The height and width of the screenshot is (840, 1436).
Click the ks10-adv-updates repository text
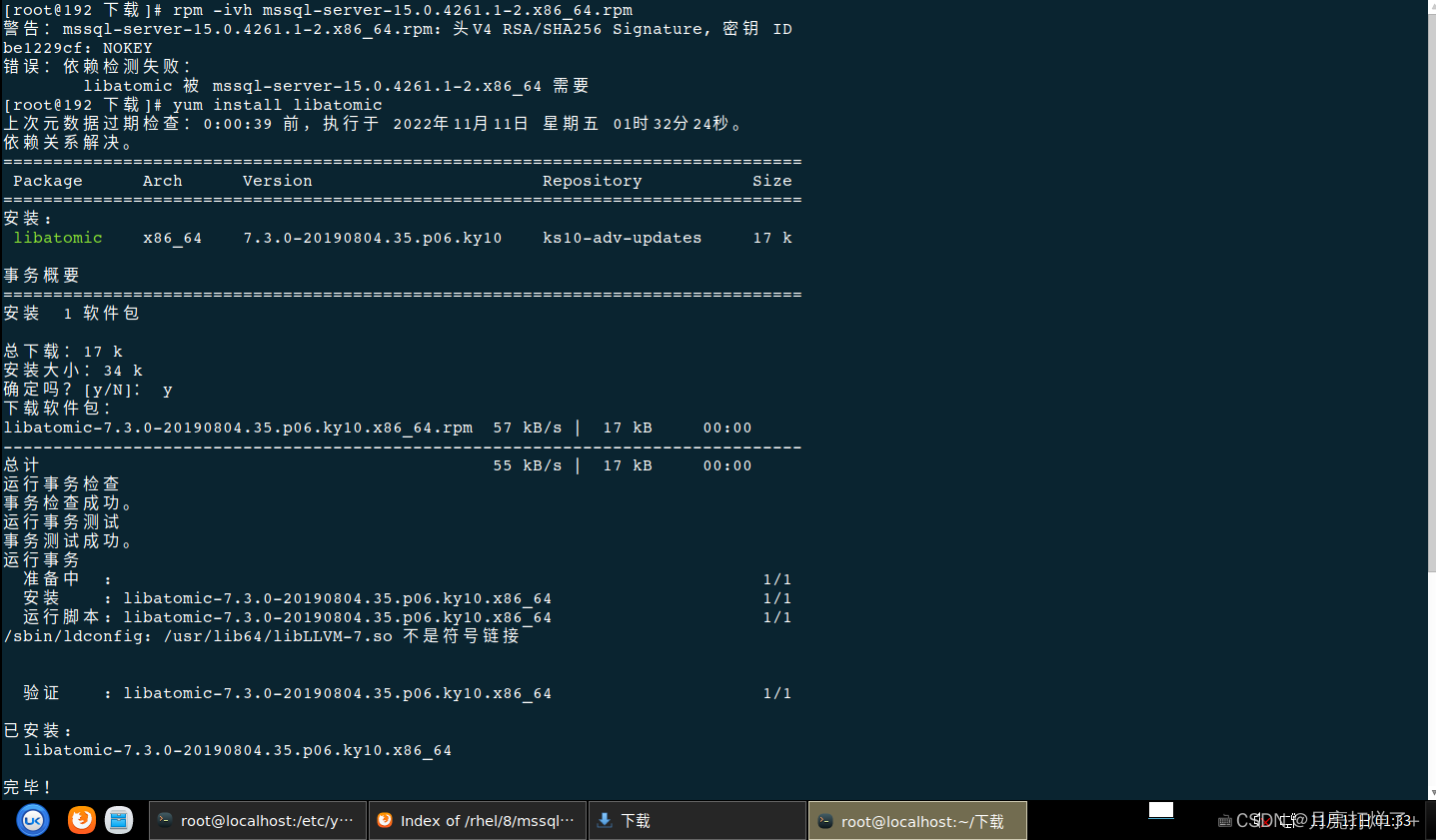click(622, 238)
